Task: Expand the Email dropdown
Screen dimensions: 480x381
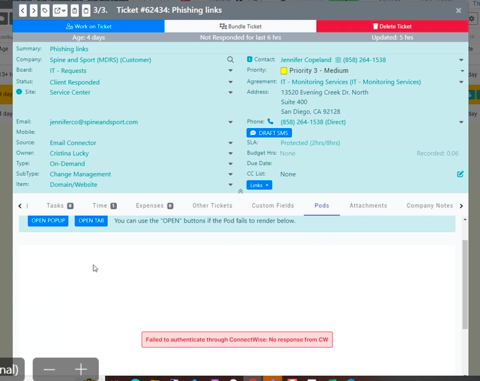Action: 230,122
